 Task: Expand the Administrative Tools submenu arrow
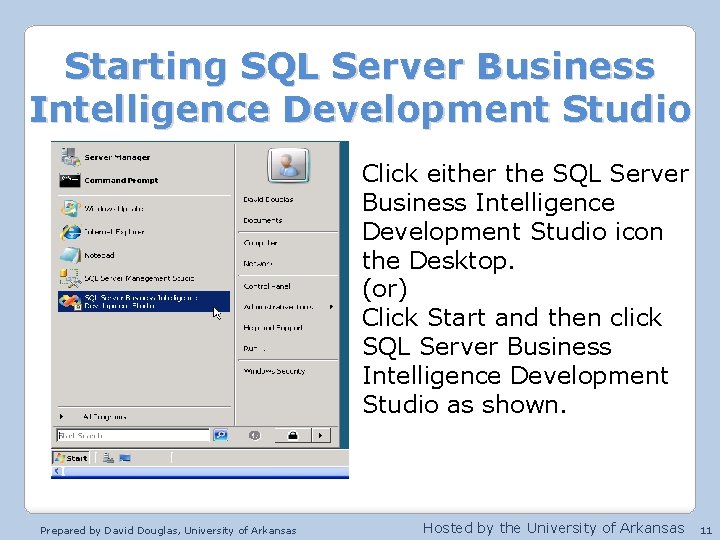click(331, 307)
